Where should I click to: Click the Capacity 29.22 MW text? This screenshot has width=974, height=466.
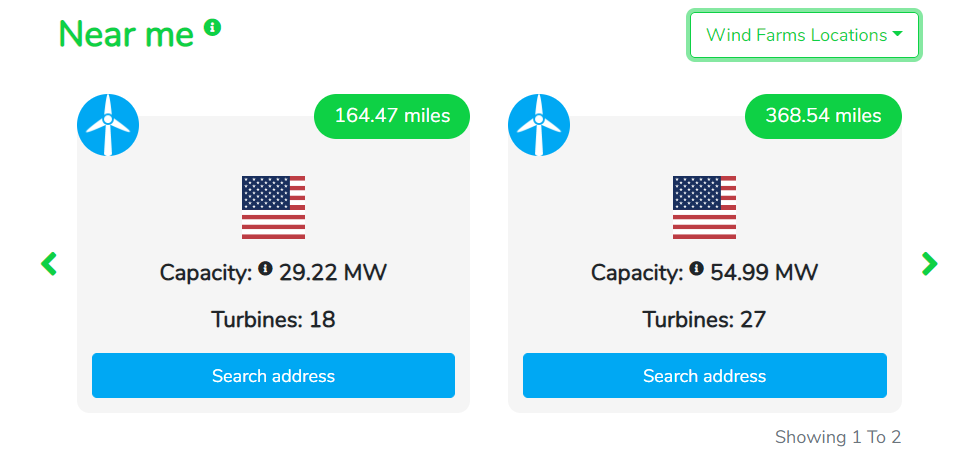point(273,273)
